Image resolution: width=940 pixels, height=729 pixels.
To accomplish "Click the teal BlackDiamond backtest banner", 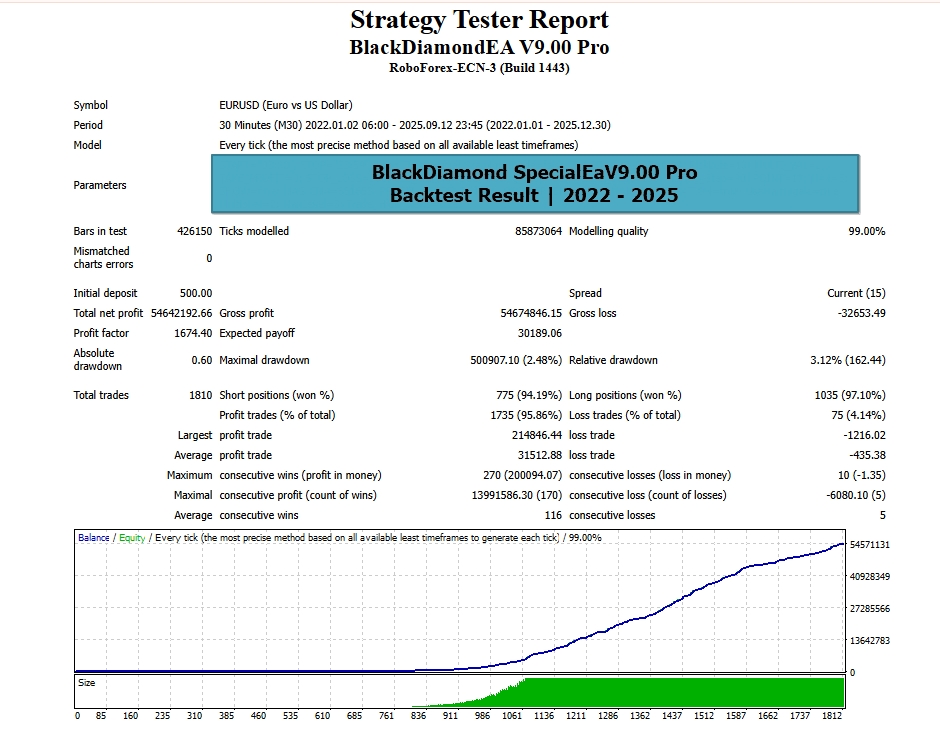I will [534, 184].
